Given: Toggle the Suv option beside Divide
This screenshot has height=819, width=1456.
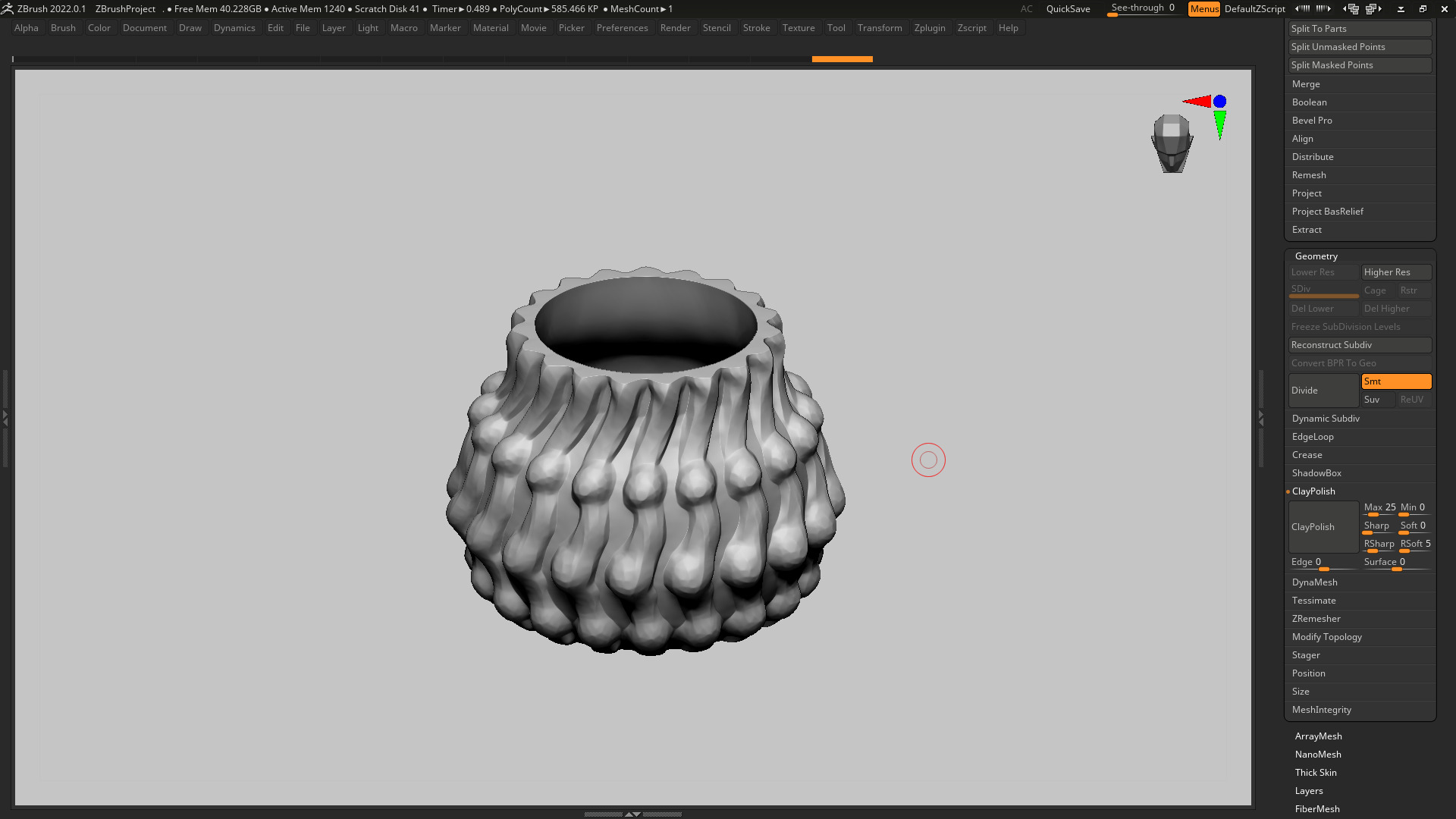Looking at the screenshot, I should 1378,400.
